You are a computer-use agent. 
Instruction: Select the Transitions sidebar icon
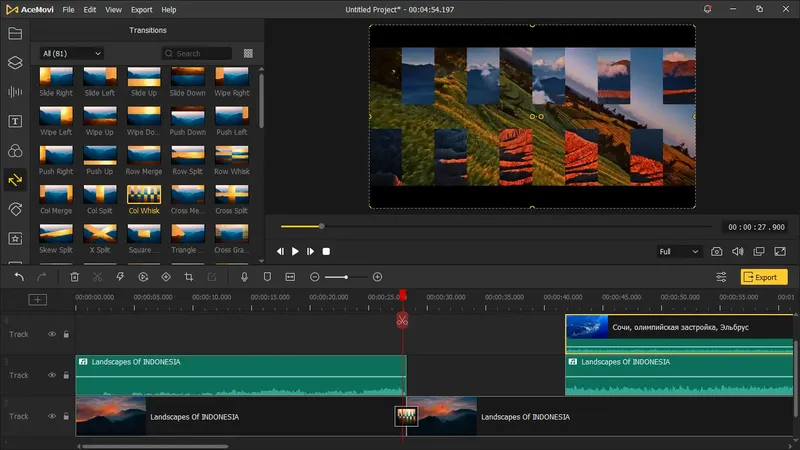tap(15, 180)
